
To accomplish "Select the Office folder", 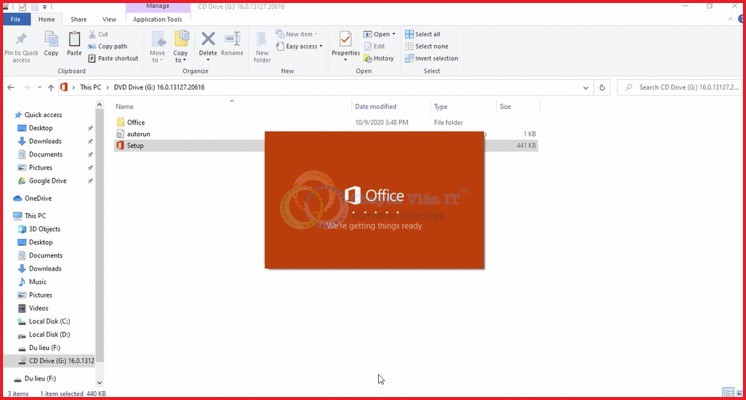I will pyautogui.click(x=136, y=122).
